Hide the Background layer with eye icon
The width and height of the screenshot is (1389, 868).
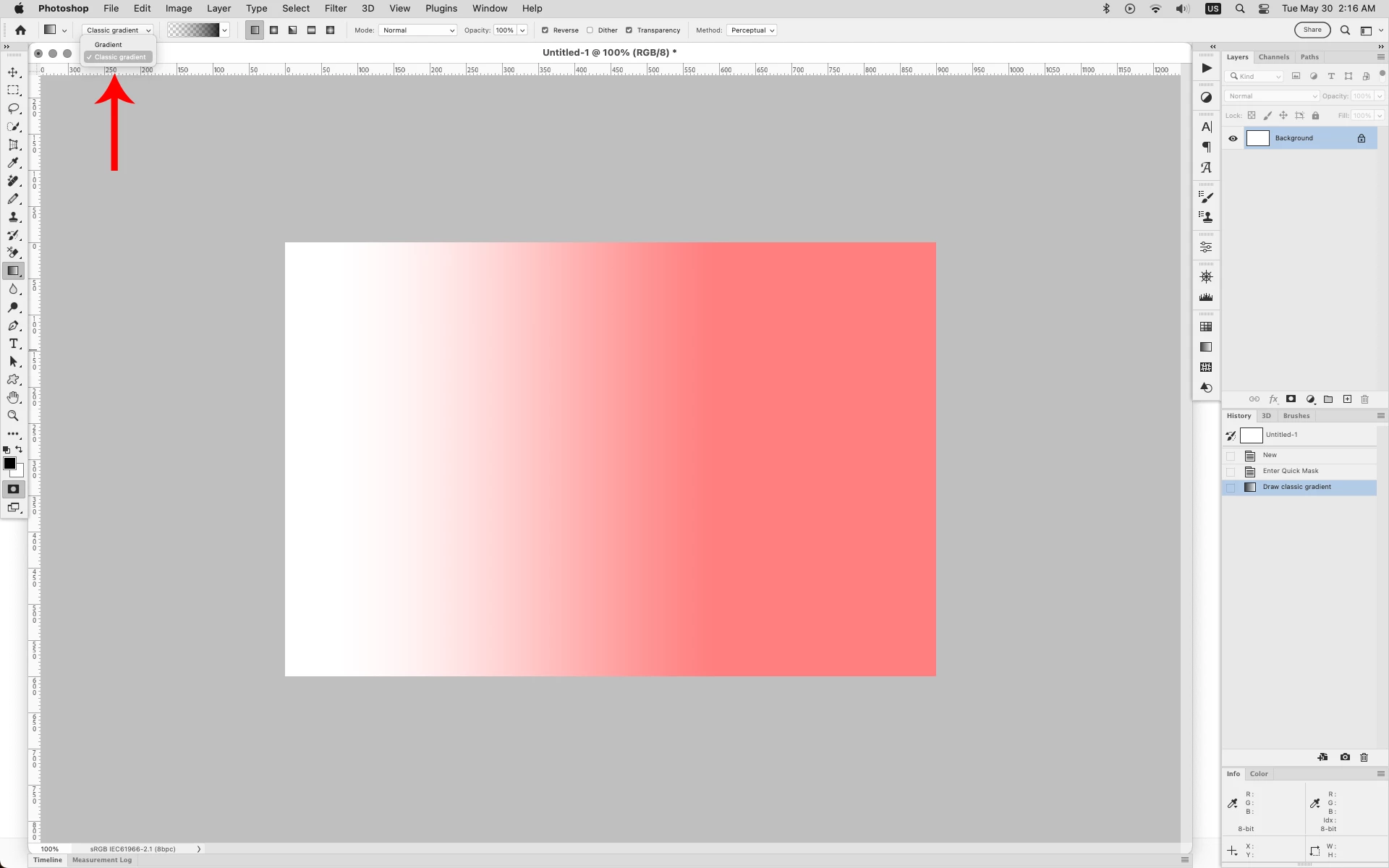(1233, 138)
